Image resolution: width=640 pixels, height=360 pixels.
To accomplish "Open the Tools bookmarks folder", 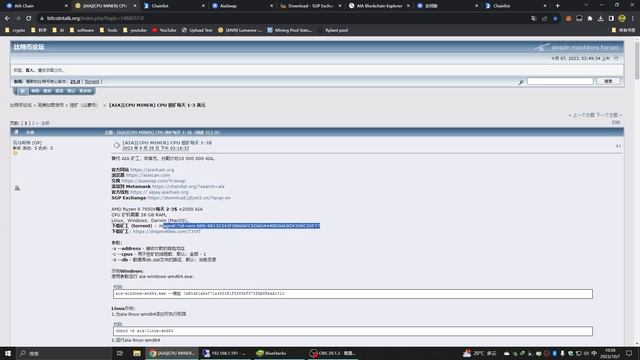I will coord(109,30).
